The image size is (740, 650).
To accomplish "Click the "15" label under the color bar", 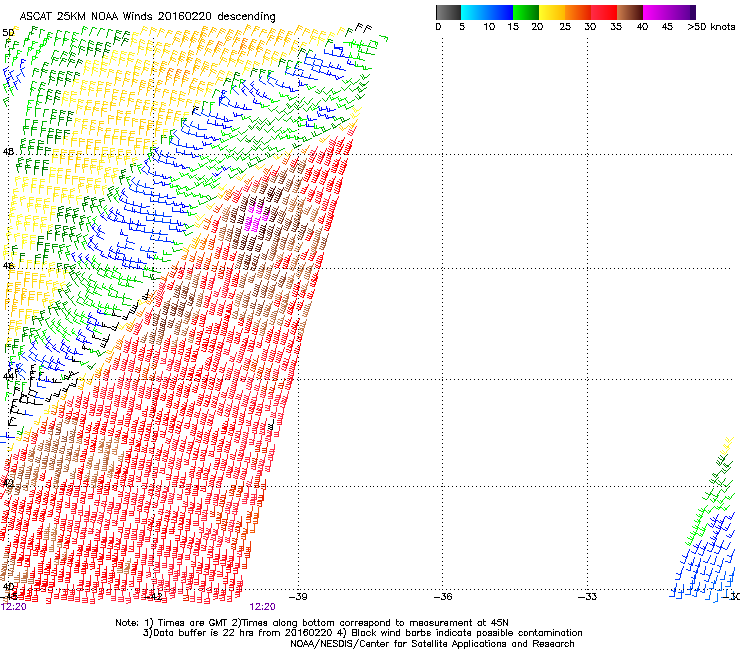I will (x=513, y=27).
